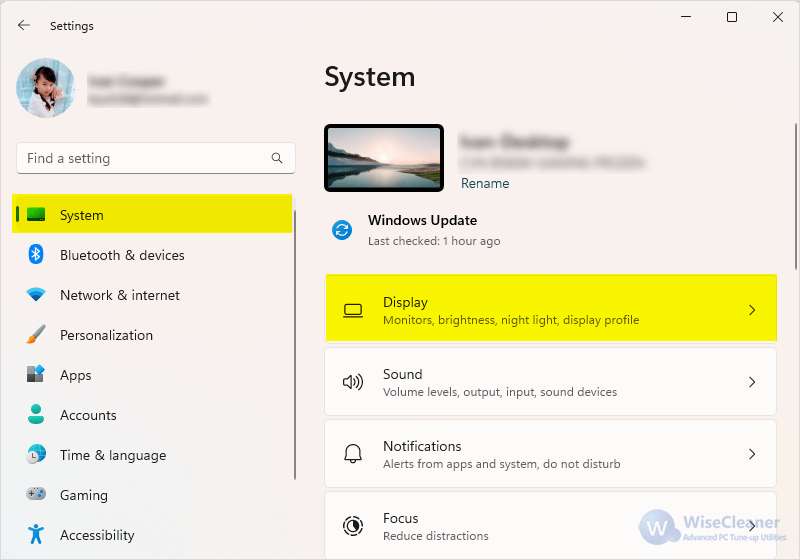Viewport: 800px width, 560px height.
Task: Open the Accessibility section
Action: click(x=153, y=535)
